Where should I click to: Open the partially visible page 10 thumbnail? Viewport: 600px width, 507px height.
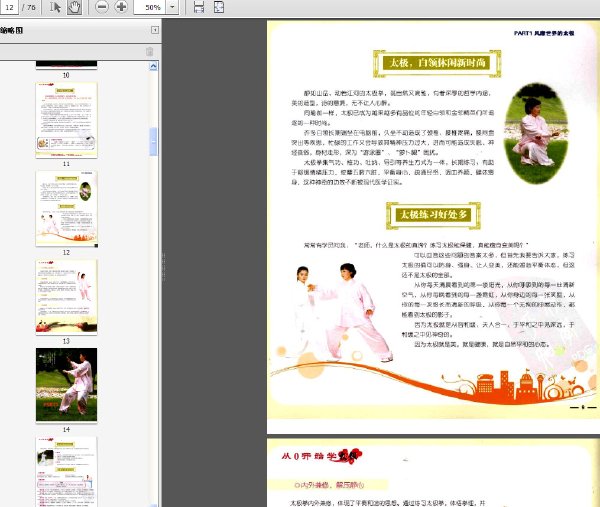[67, 65]
